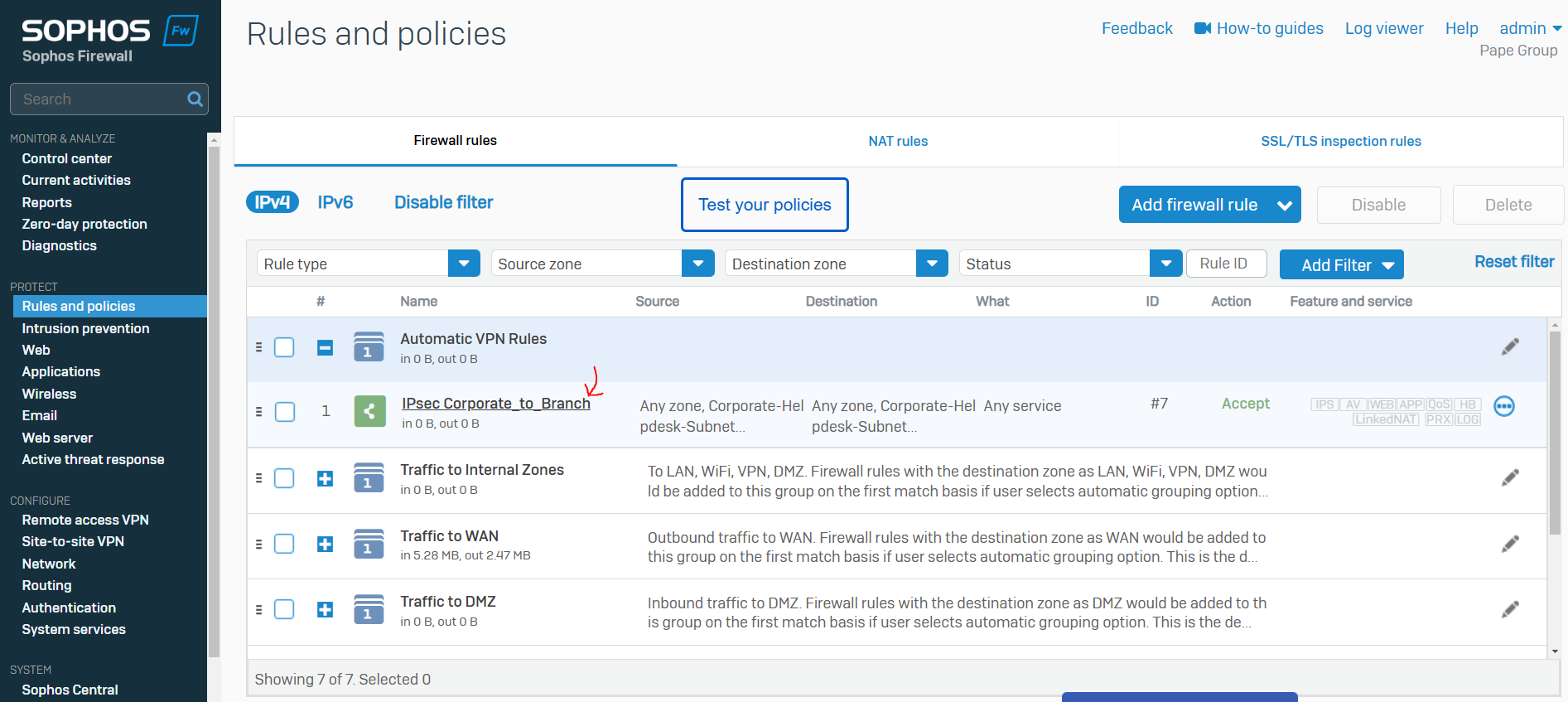
Task: Click in the Rule ID input field
Action: pyautogui.click(x=1227, y=264)
